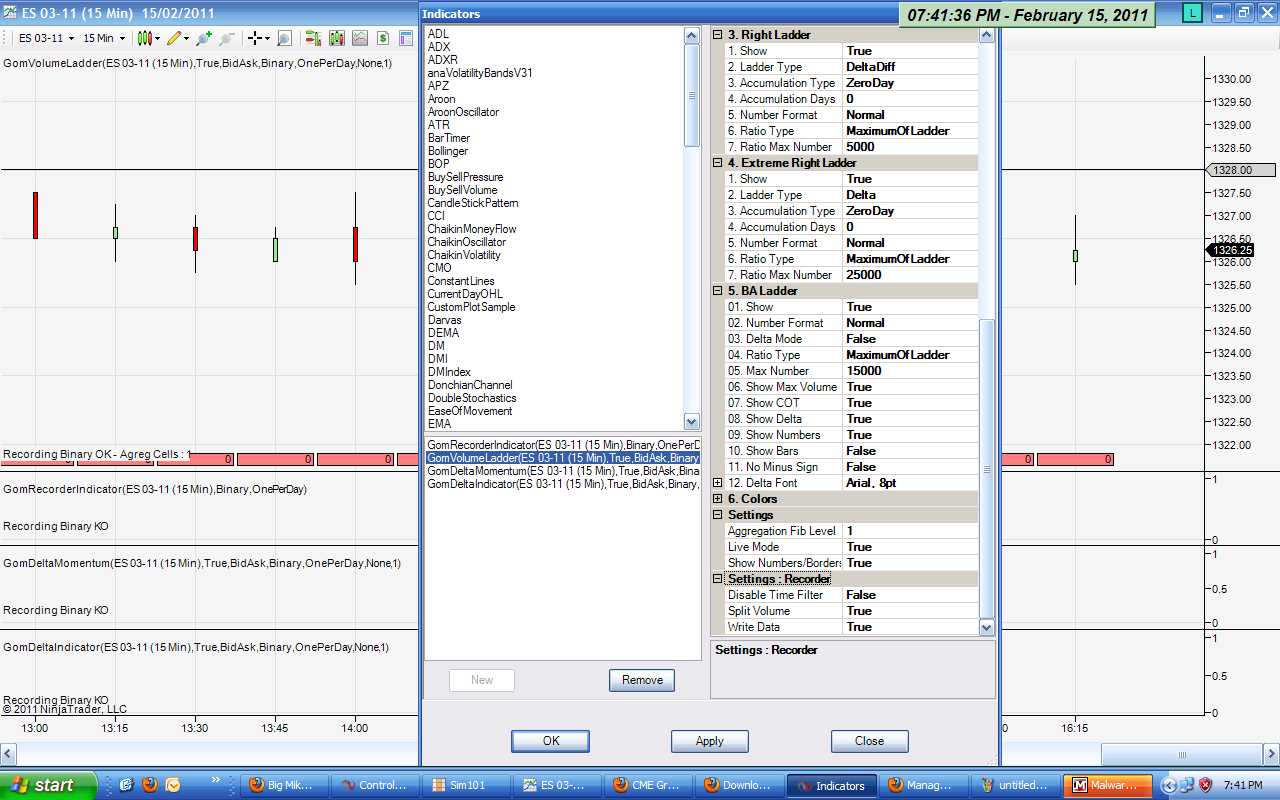The width and height of the screenshot is (1280, 800).
Task: Switch to the untitled taskbar window
Action: [1017, 785]
